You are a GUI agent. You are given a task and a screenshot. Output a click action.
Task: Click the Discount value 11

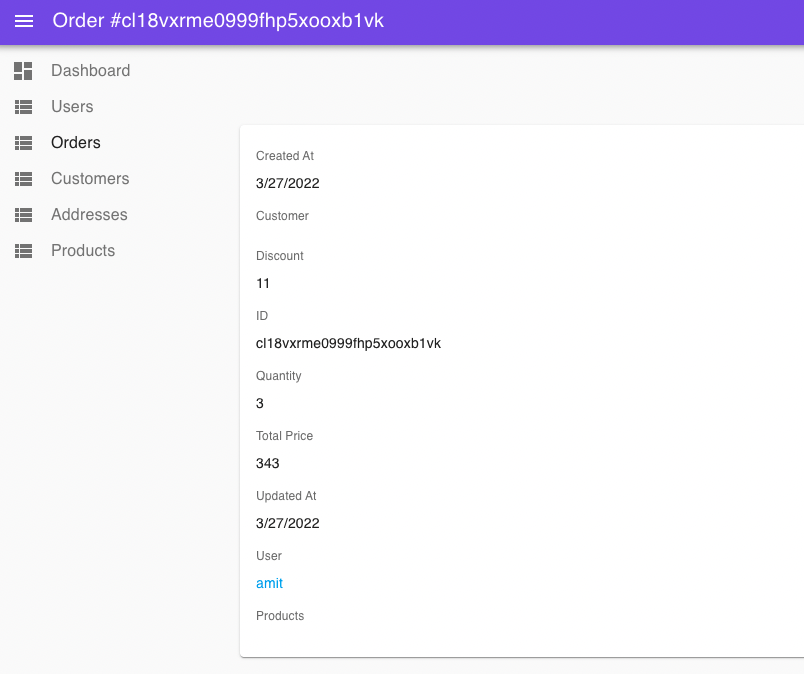[263, 283]
